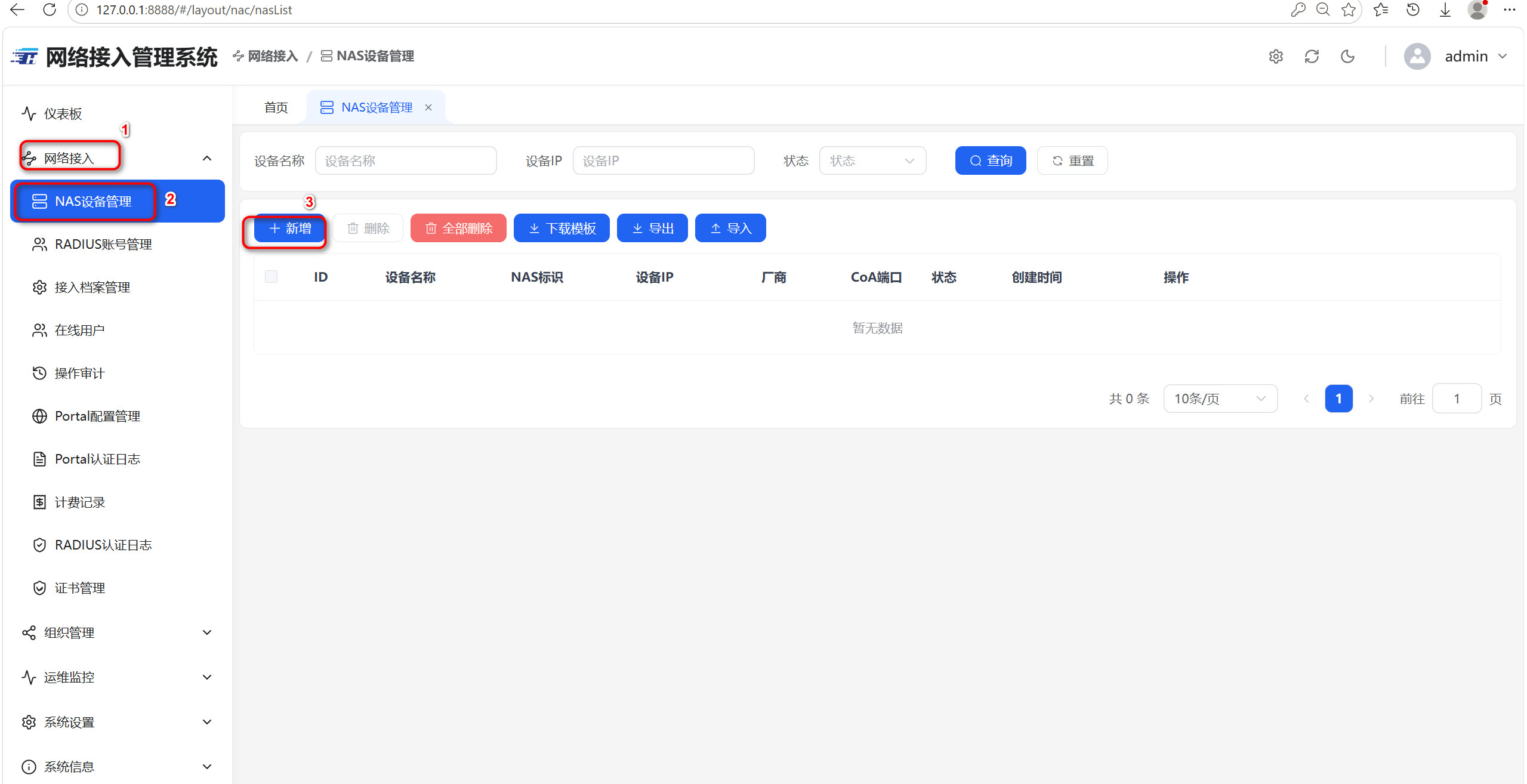Switch to the NAS设备管理 tab
The height and width of the screenshot is (784, 1527).
(376, 107)
